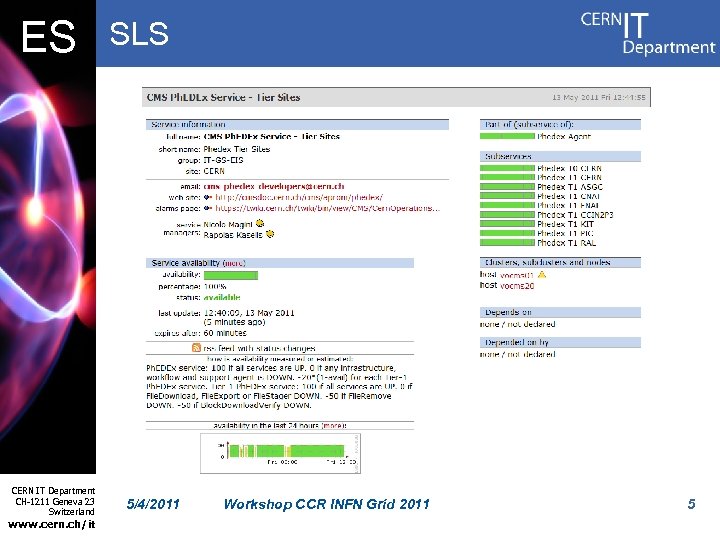Click the 24-hour availability graph thumbnail
The height and width of the screenshot is (540, 720).
pyautogui.click(x=281, y=453)
